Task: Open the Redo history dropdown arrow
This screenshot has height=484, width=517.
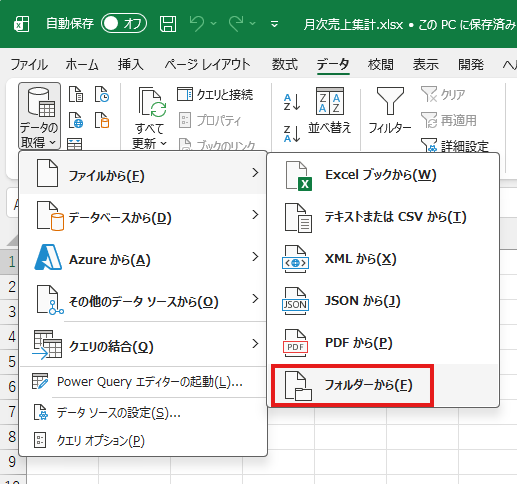Action: [253, 24]
